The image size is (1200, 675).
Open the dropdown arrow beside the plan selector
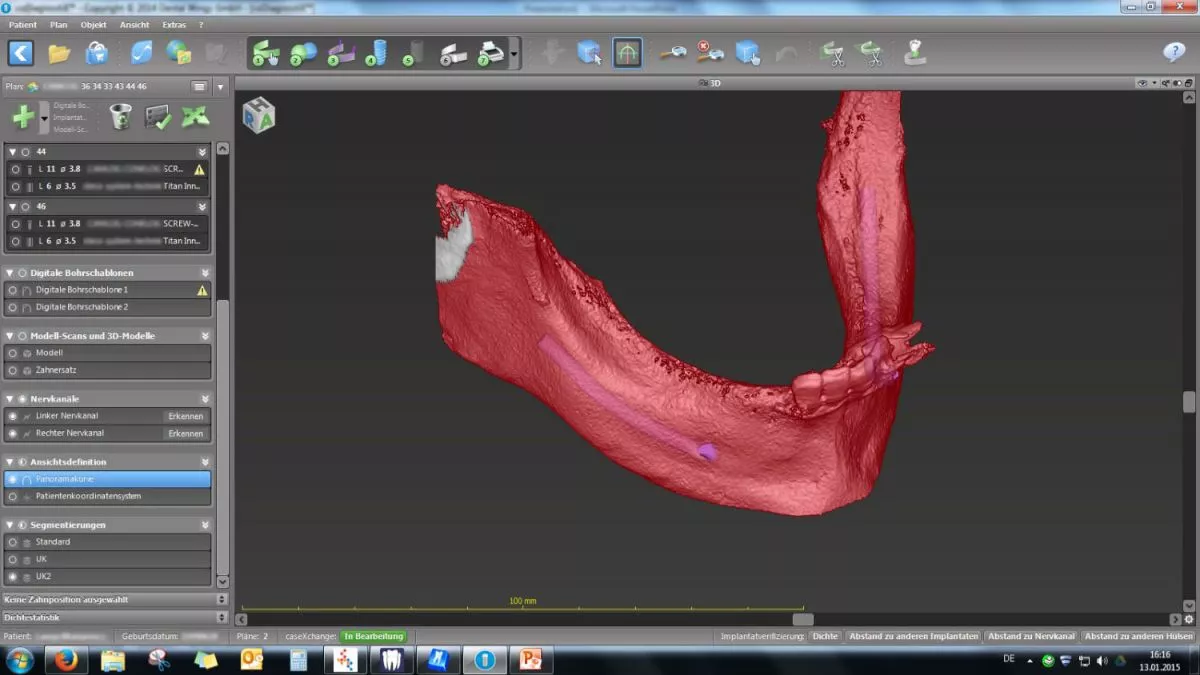[x=221, y=87]
